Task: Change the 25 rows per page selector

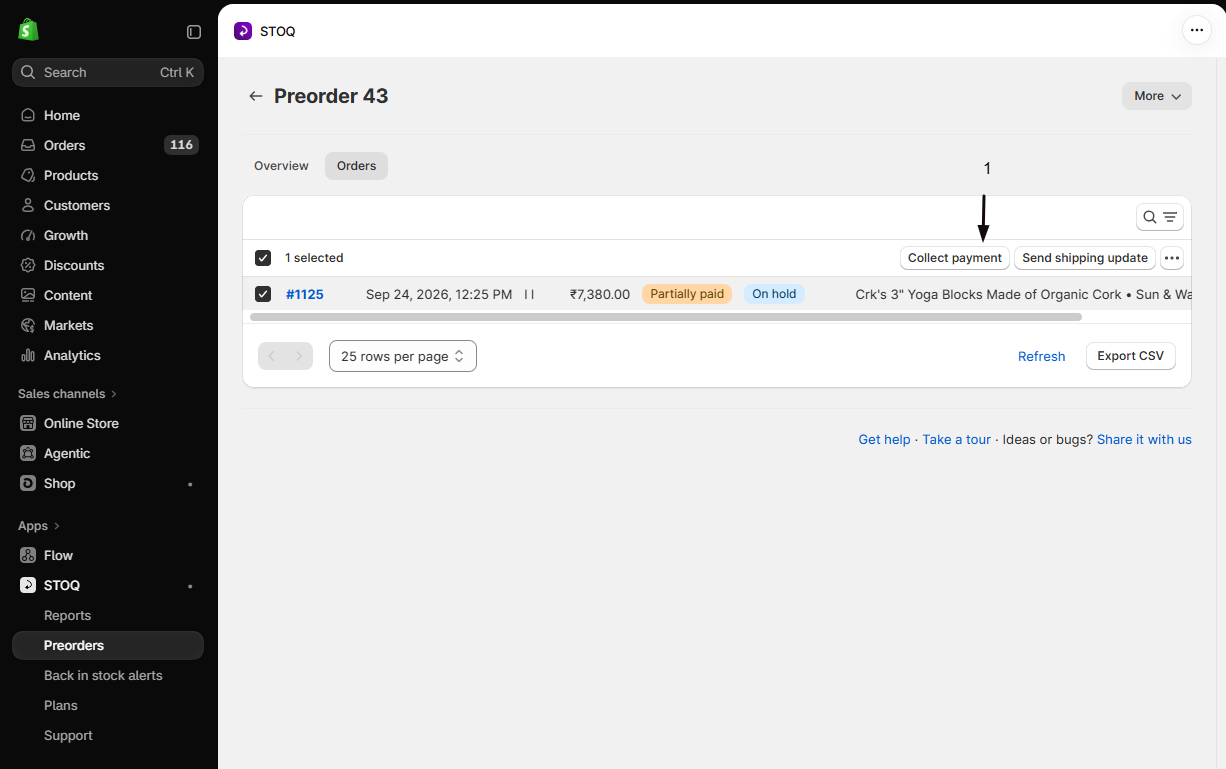Action: pyautogui.click(x=403, y=356)
